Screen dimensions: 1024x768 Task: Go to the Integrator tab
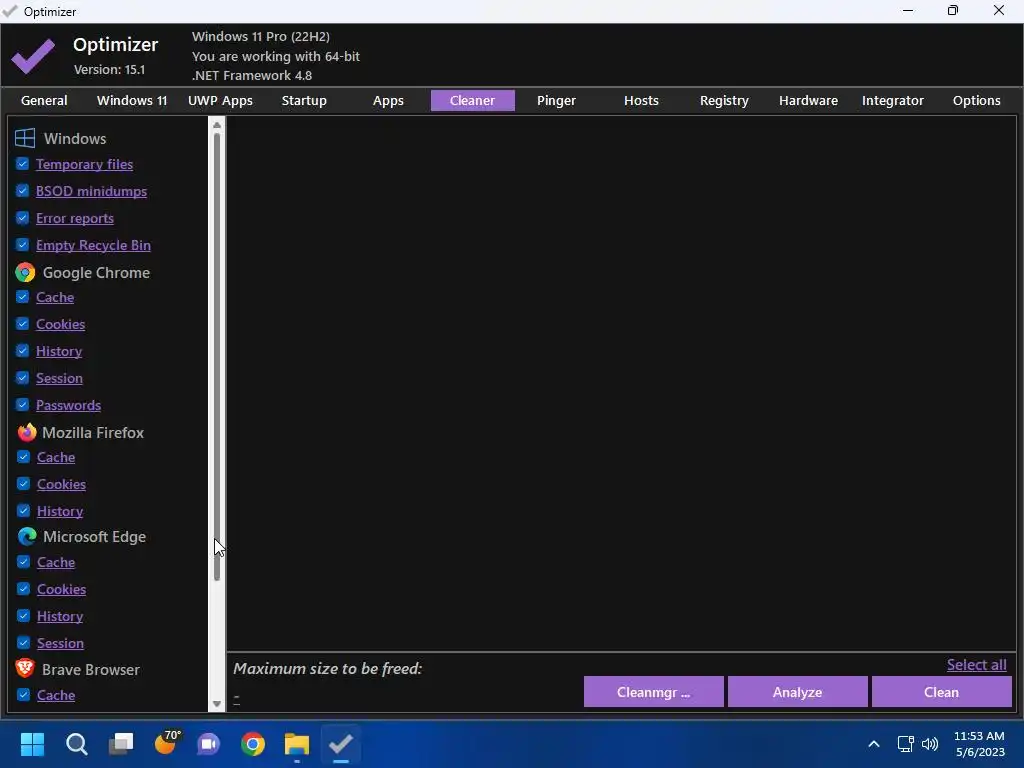pos(893,101)
